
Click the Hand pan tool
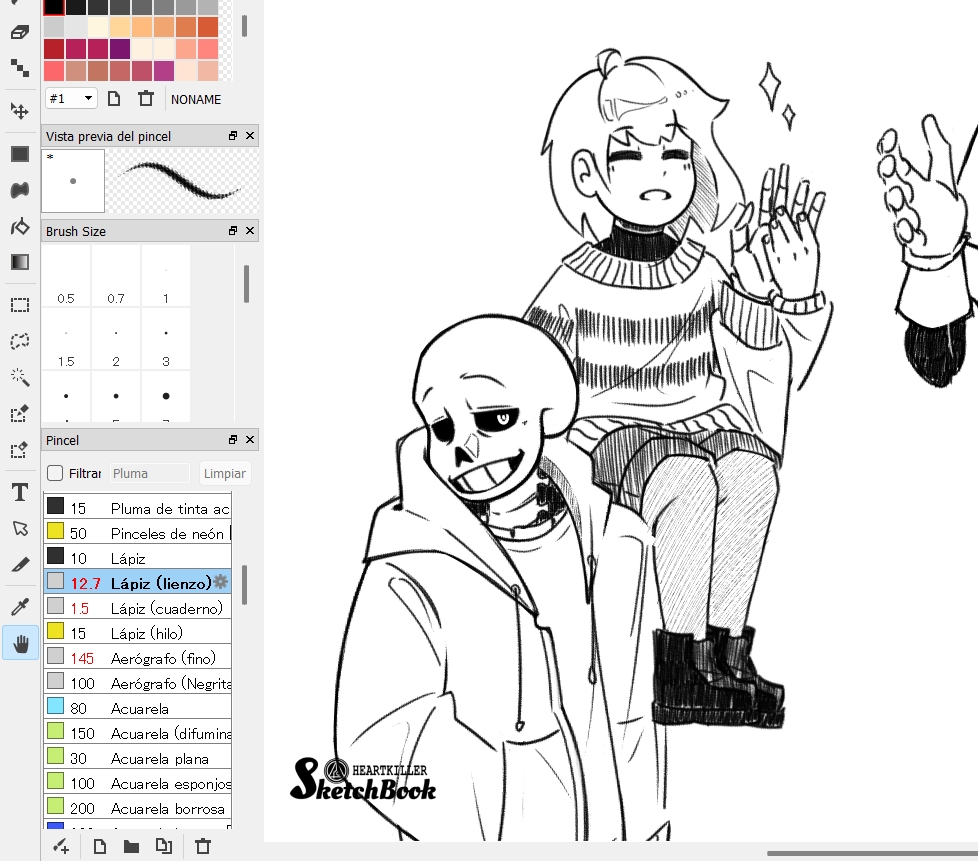pyautogui.click(x=20, y=642)
